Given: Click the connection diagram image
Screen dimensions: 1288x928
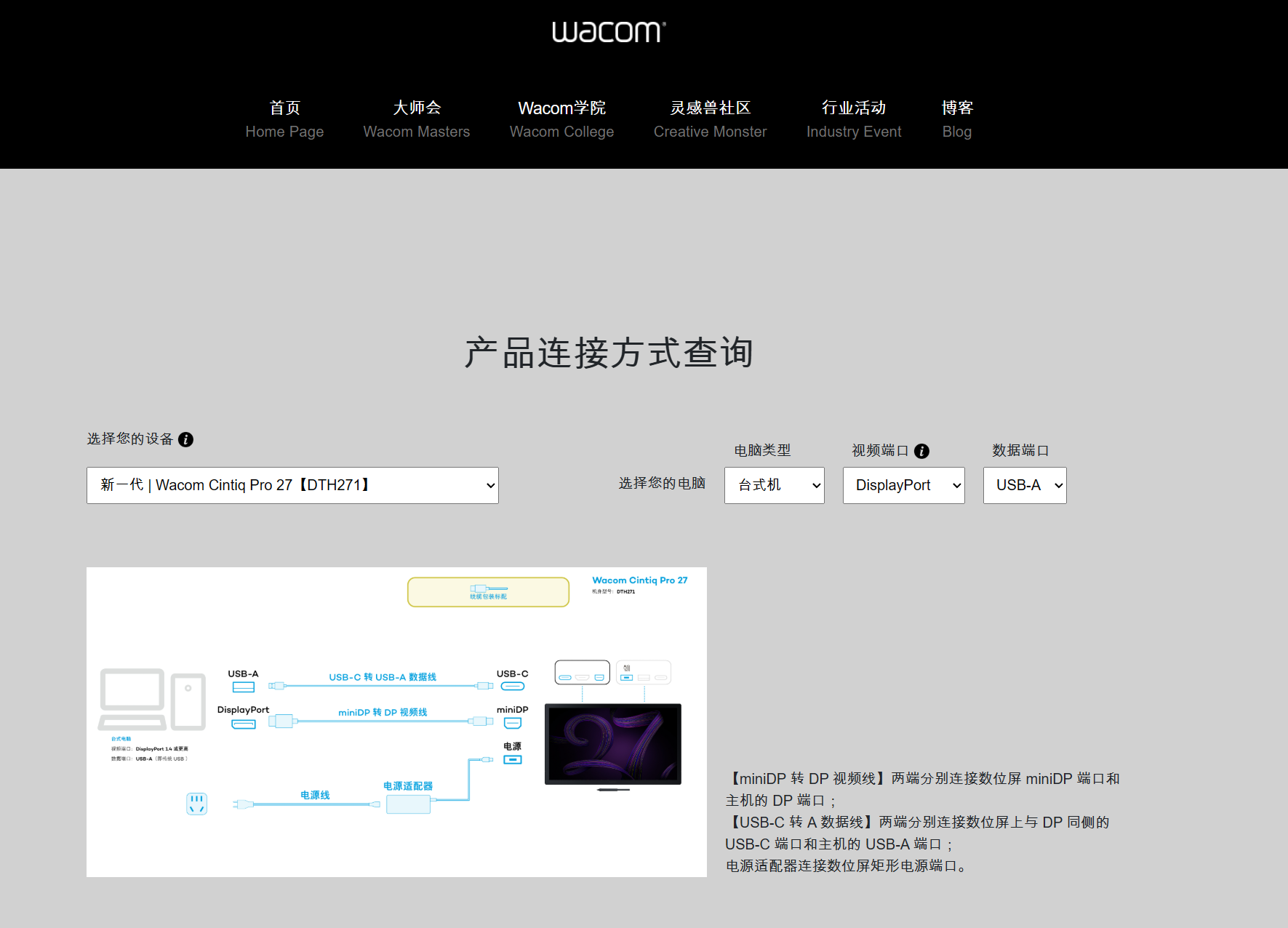Looking at the screenshot, I should [x=396, y=722].
